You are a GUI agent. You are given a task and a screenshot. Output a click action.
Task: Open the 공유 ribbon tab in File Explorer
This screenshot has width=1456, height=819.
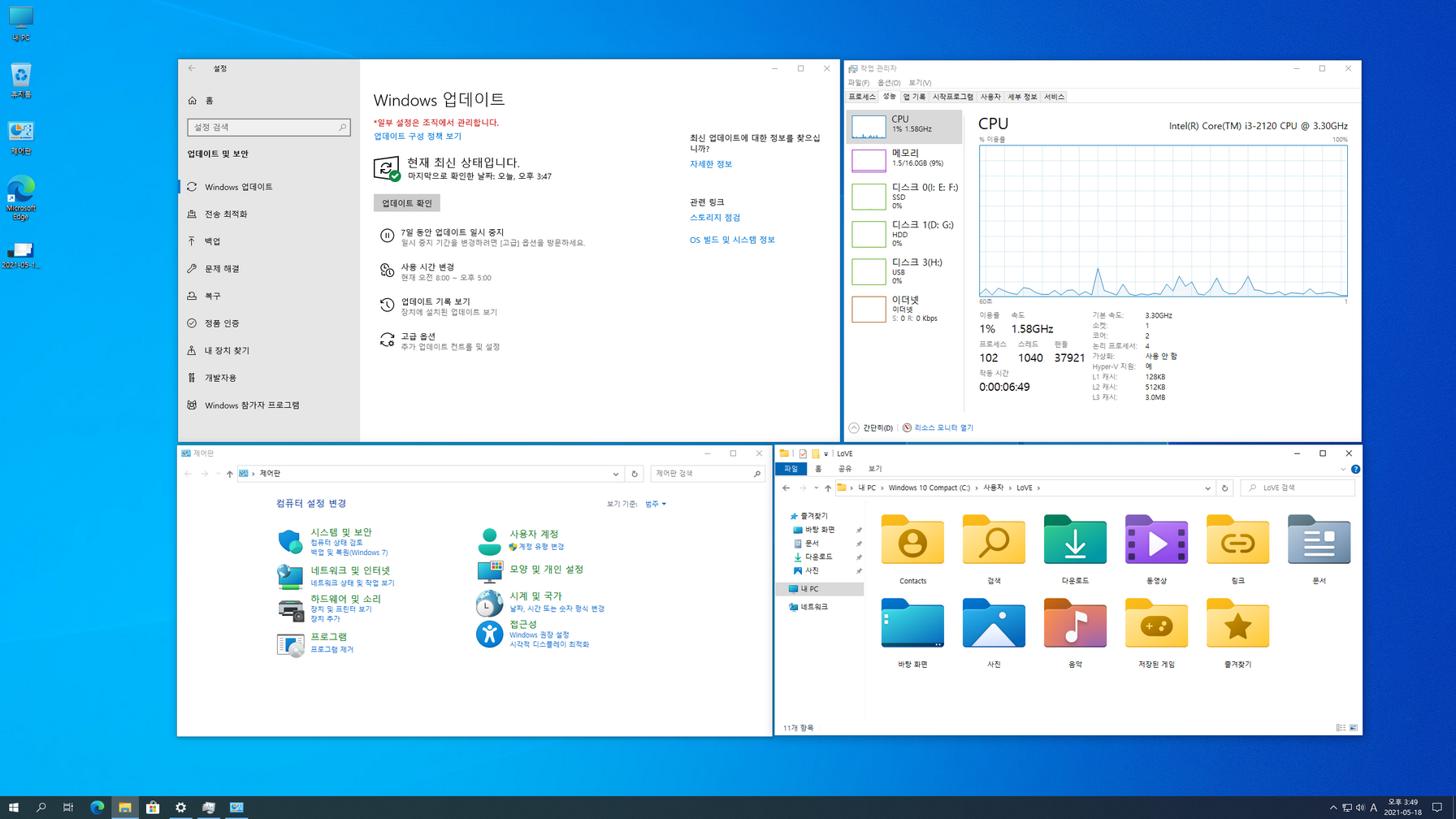point(845,469)
